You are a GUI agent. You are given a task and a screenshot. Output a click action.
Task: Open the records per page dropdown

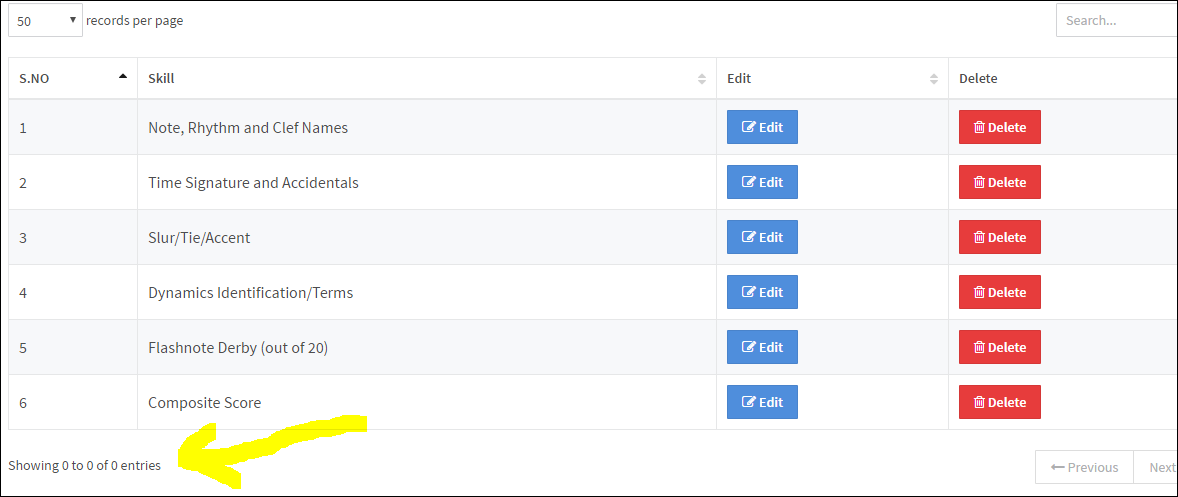point(45,21)
